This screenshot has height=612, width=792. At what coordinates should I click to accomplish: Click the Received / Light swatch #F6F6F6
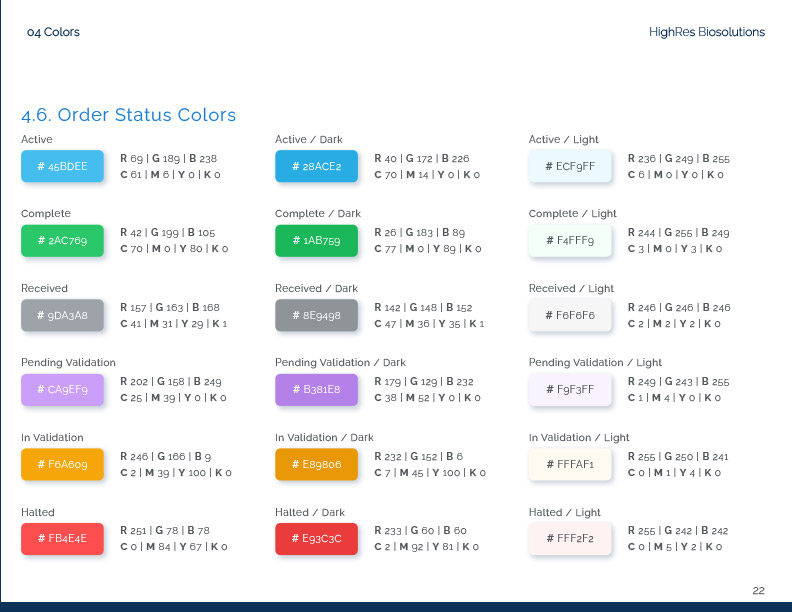click(570, 315)
